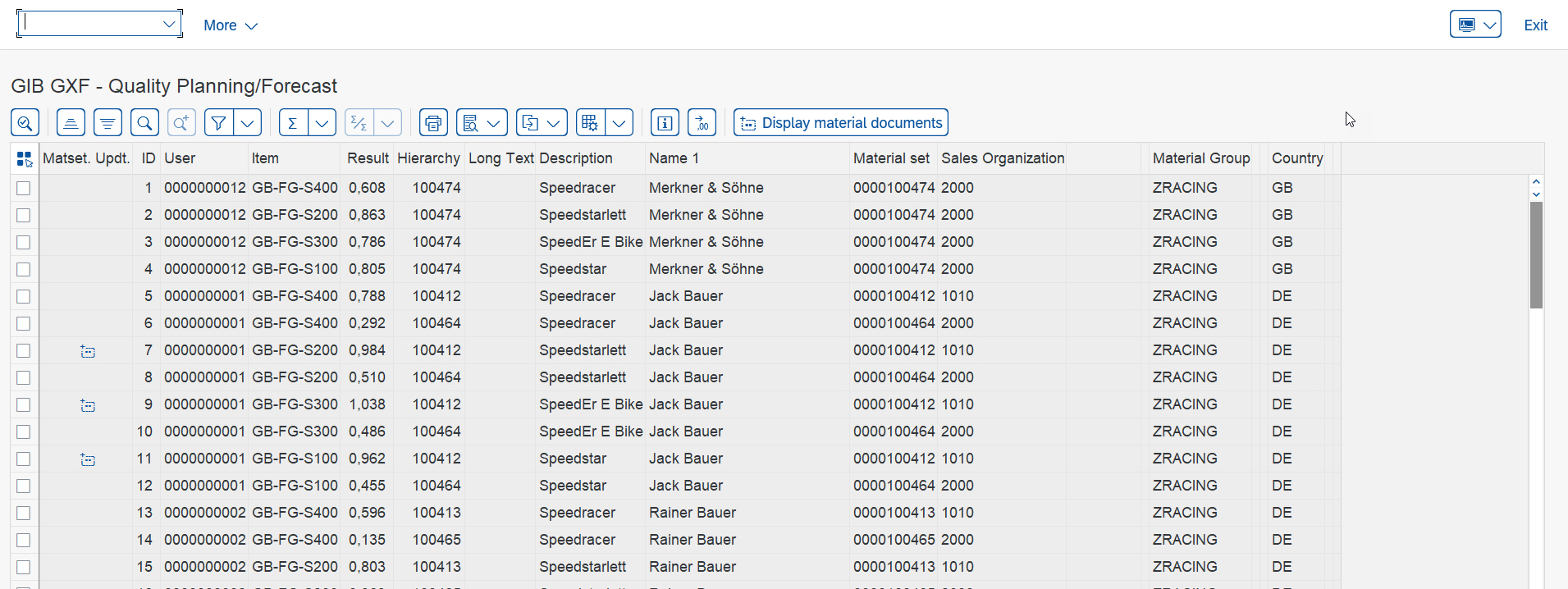Open the information 'i' icon

665,123
